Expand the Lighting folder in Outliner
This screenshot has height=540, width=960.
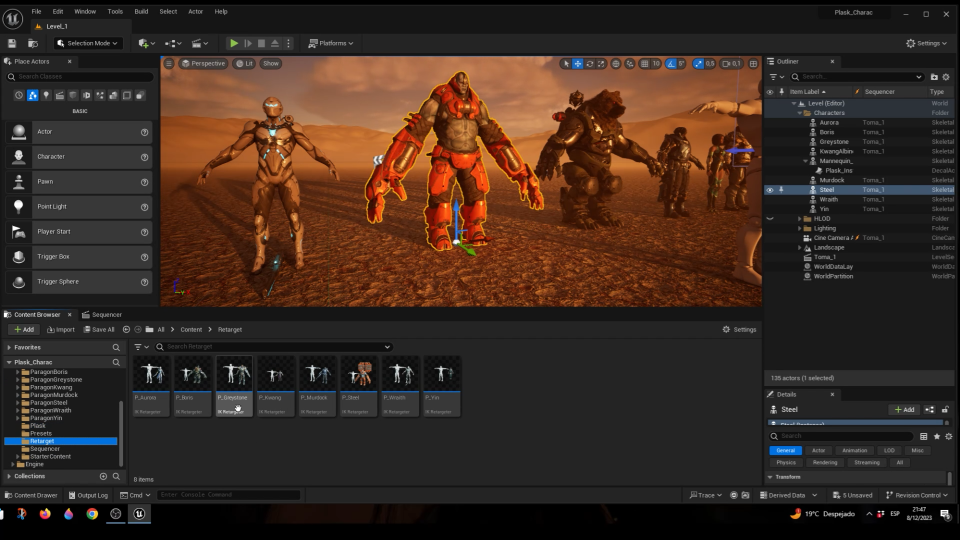800,228
